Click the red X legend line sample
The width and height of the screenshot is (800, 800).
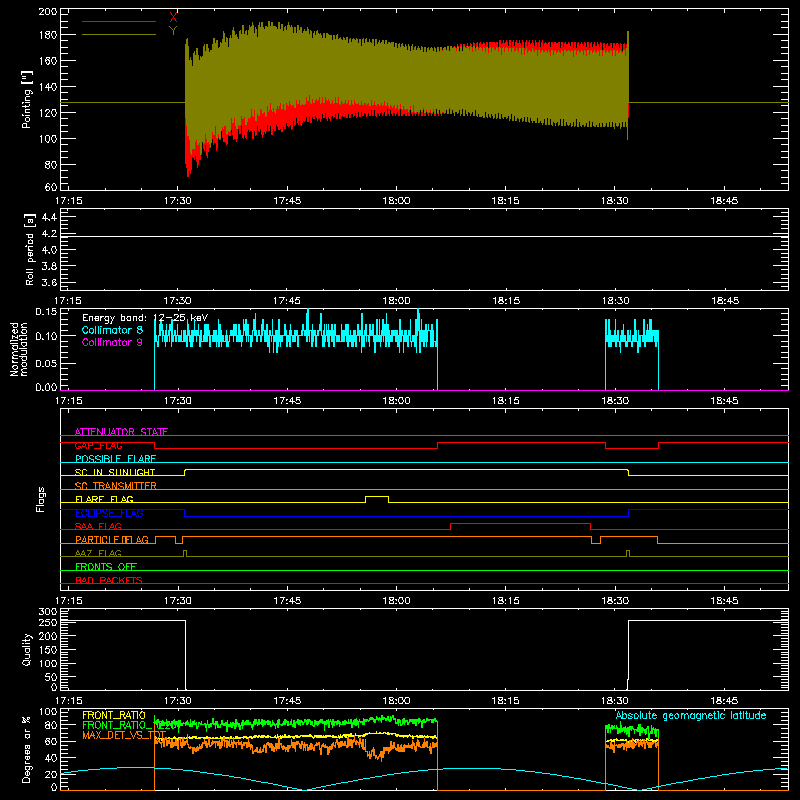click(119, 21)
